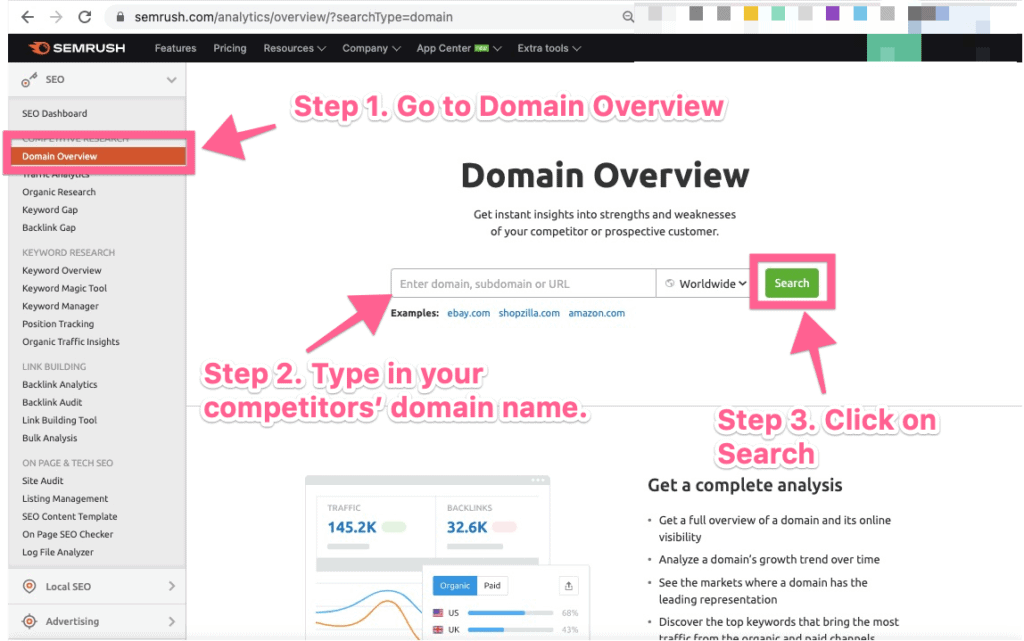Expand the Local SEO section arrow
Viewport: 1024px width, 641px height.
[x=172, y=586]
